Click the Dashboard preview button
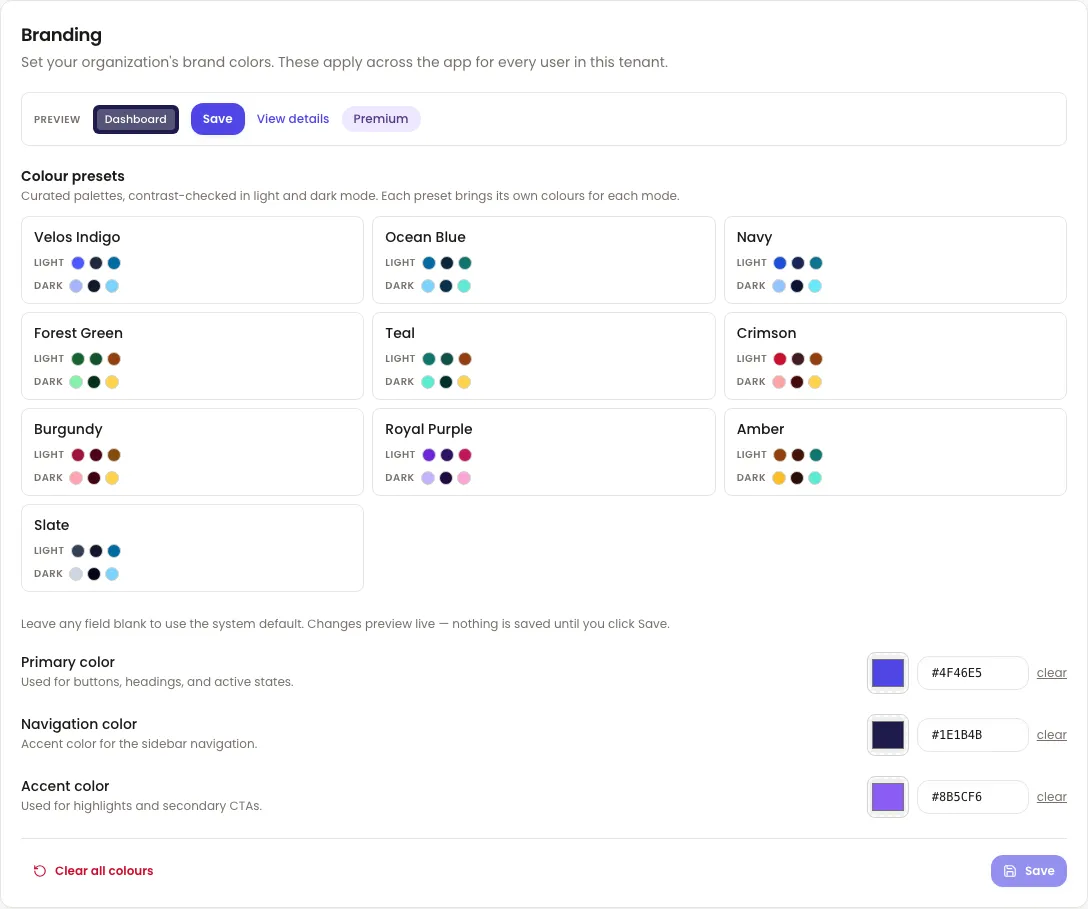Screen dimensions: 1088x909 click(136, 119)
